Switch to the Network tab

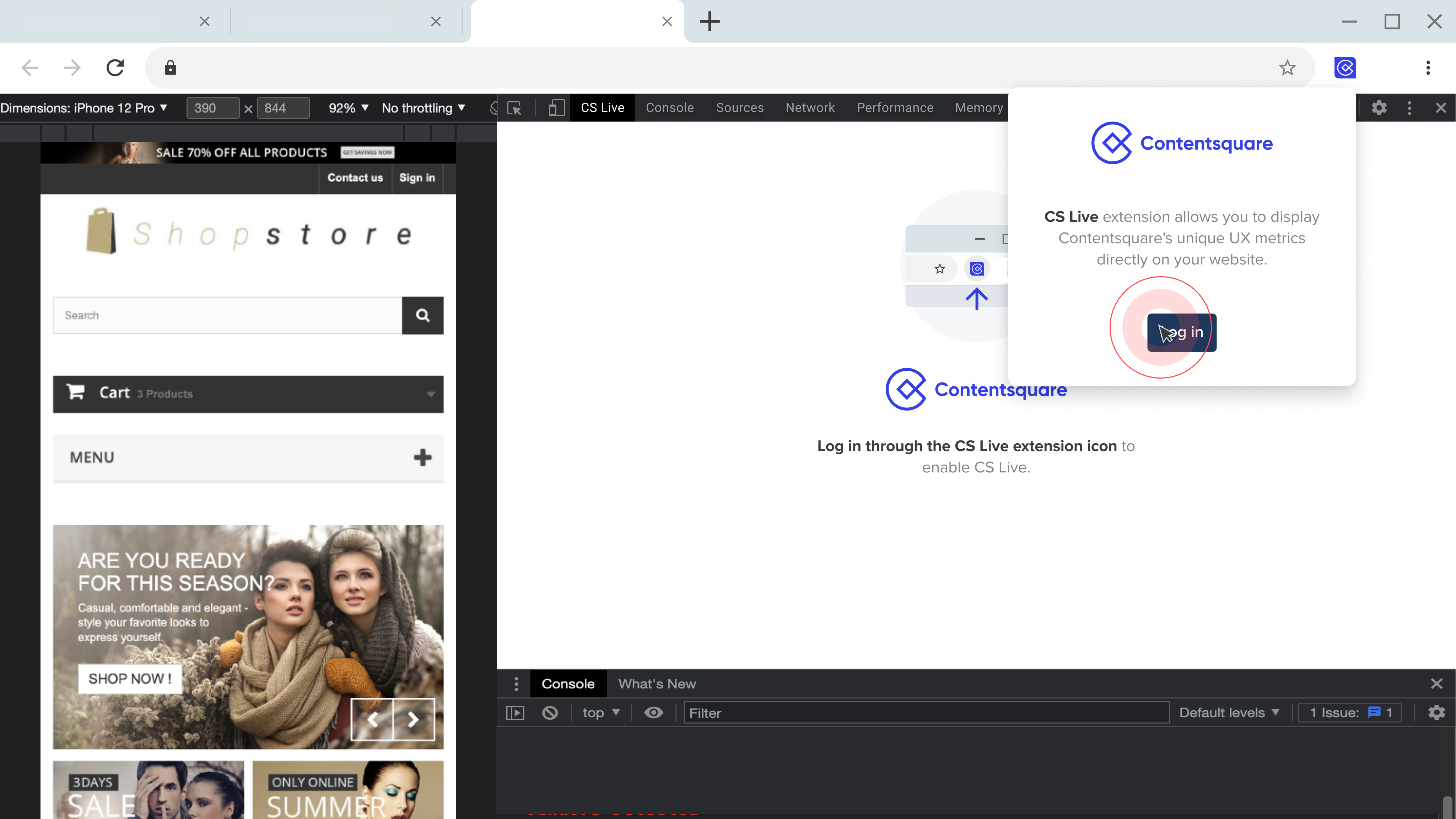(810, 107)
